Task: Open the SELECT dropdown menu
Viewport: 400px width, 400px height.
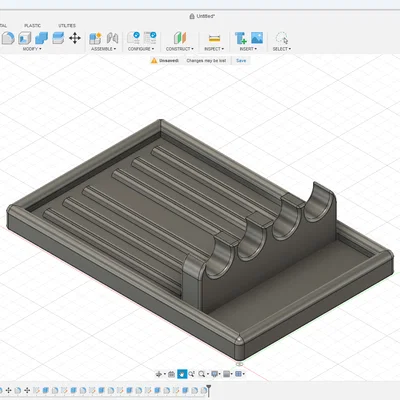Action: coord(282,49)
